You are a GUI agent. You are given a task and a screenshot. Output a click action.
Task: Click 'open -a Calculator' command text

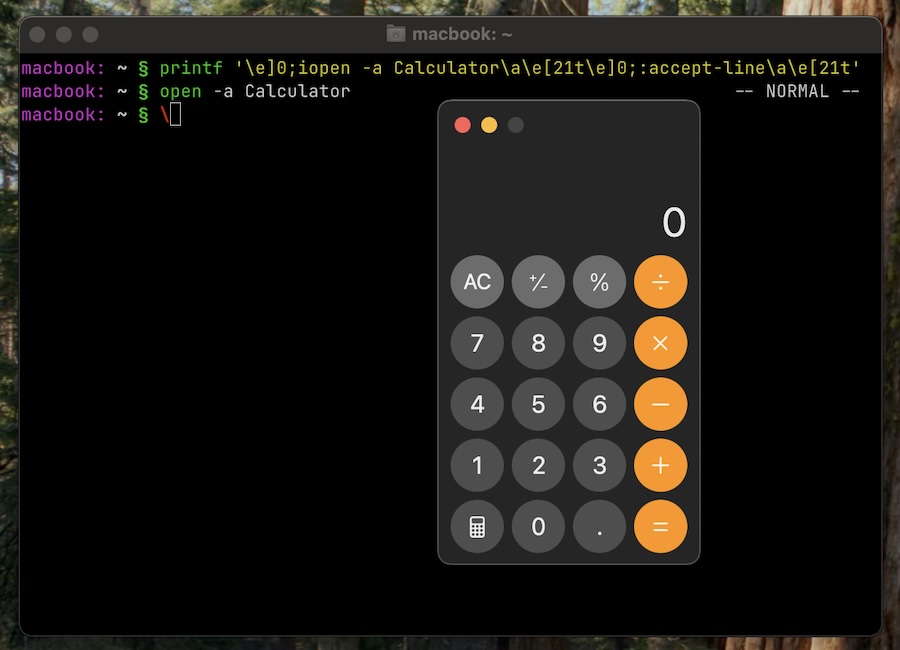(255, 92)
